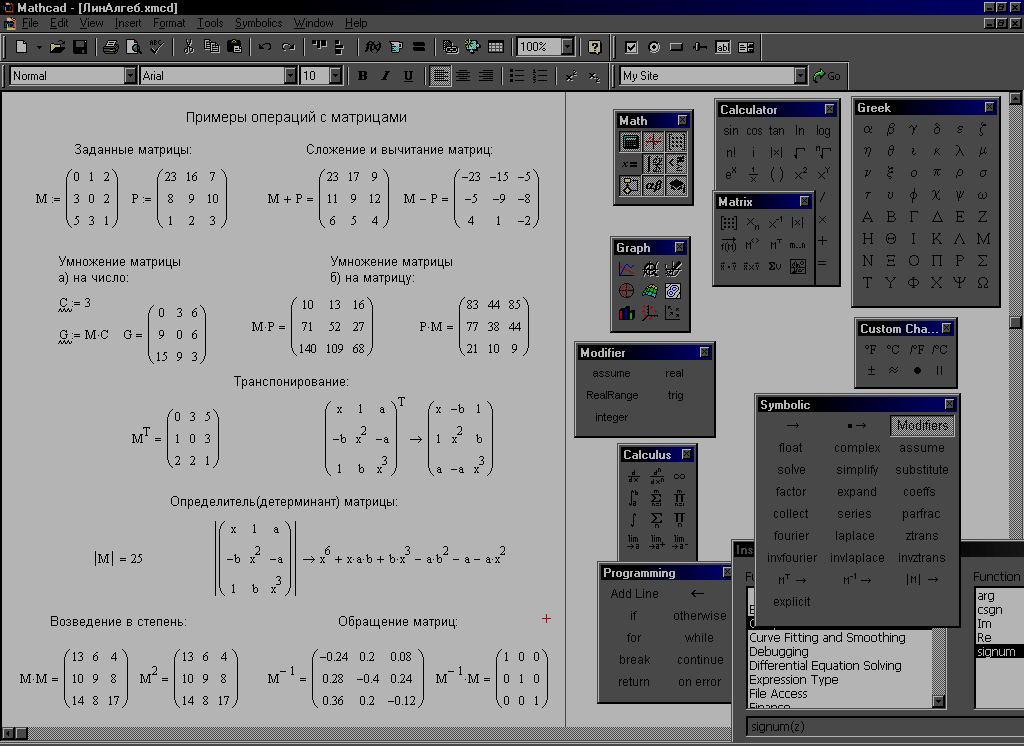Open the Programming toolbar icon in Math palette
The image size is (1024, 746).
tap(630, 186)
